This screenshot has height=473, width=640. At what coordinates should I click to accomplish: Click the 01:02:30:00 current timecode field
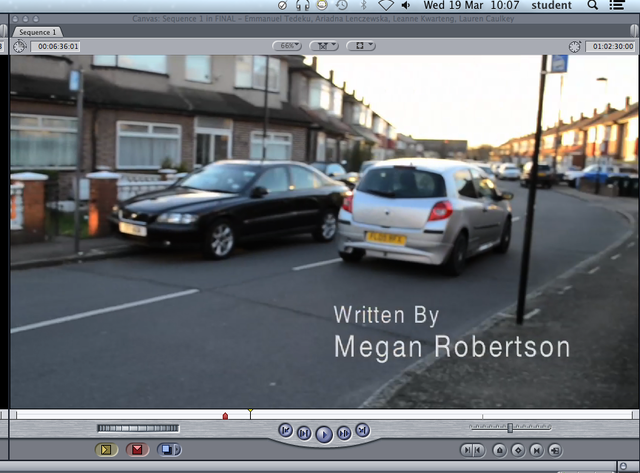click(610, 47)
